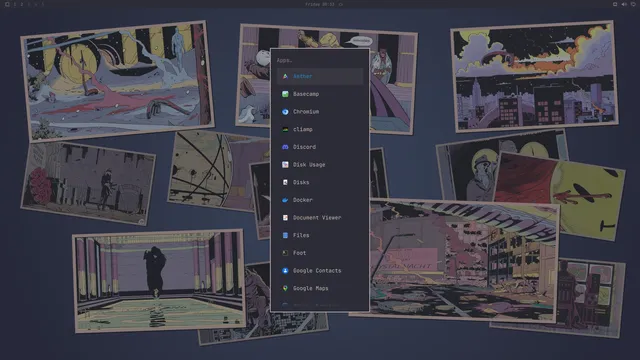This screenshot has height=360, width=640.
Task: Switch to workspace 3 in top bar
Action: [29, 4]
